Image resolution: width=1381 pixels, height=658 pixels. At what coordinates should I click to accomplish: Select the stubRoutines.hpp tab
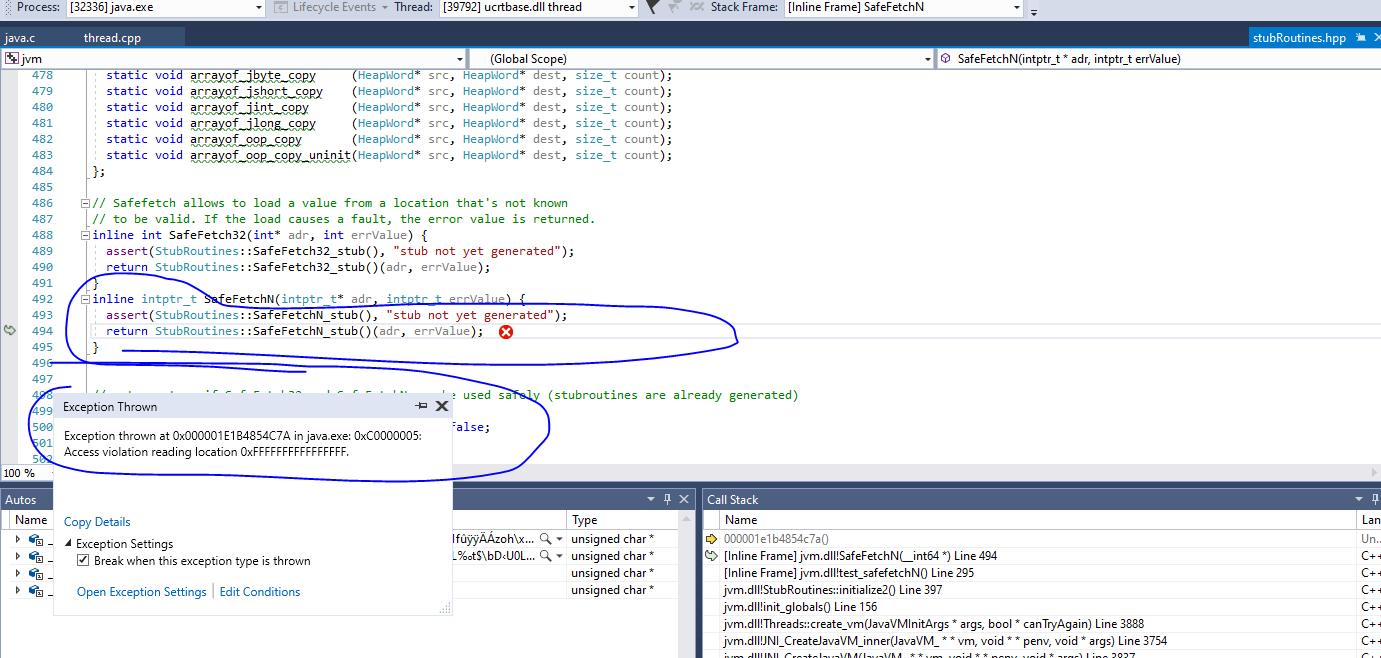coord(1299,38)
